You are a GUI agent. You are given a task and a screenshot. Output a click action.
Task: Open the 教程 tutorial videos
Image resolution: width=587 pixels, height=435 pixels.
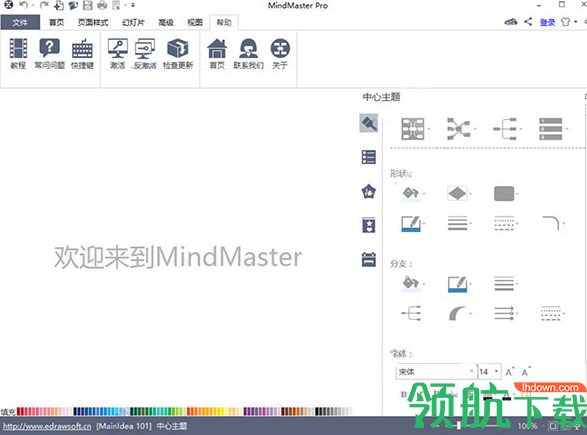pos(18,53)
